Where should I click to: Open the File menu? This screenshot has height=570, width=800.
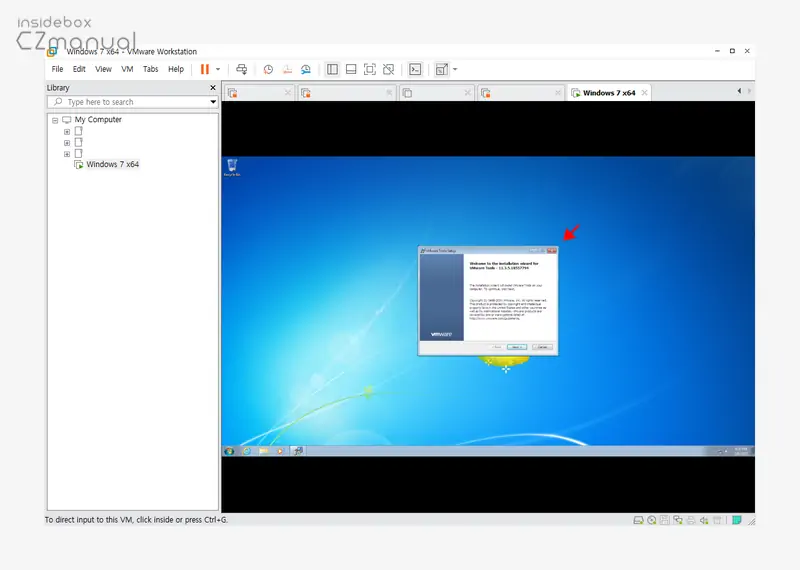point(57,69)
